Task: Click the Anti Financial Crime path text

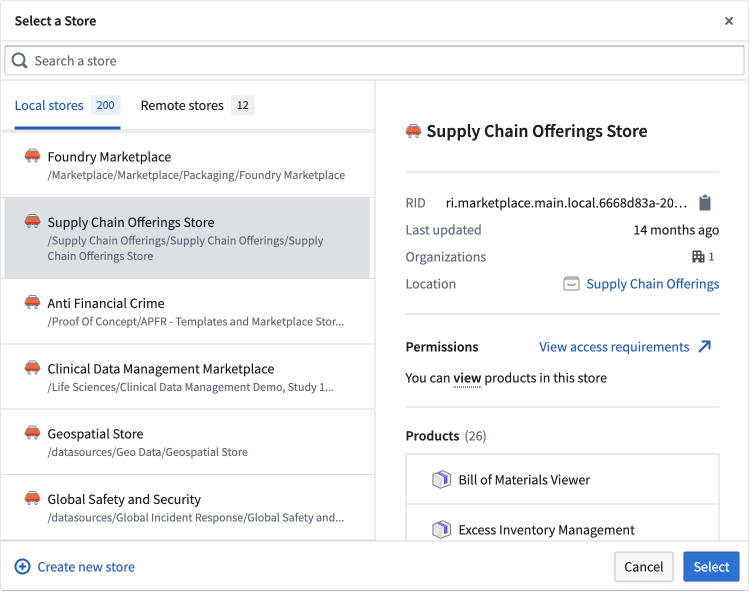Action: coord(195,322)
